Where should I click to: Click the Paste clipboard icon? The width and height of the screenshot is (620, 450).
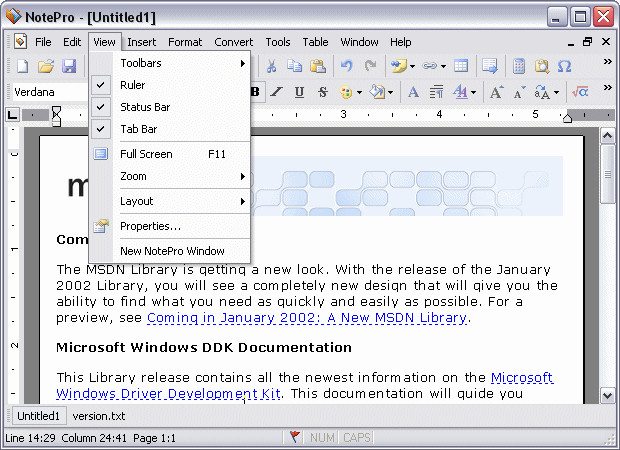[x=318, y=66]
